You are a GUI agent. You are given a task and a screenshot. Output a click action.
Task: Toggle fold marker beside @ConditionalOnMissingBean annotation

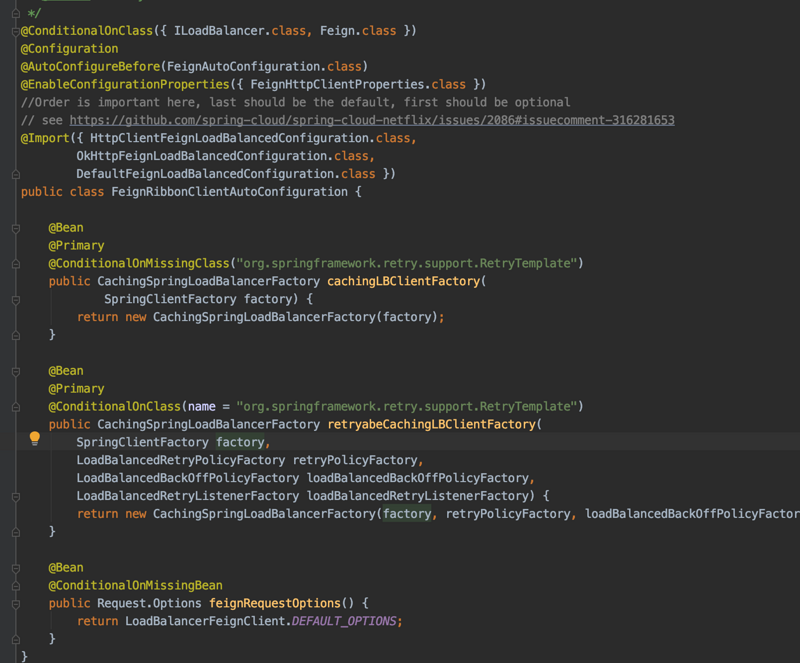(x=16, y=586)
